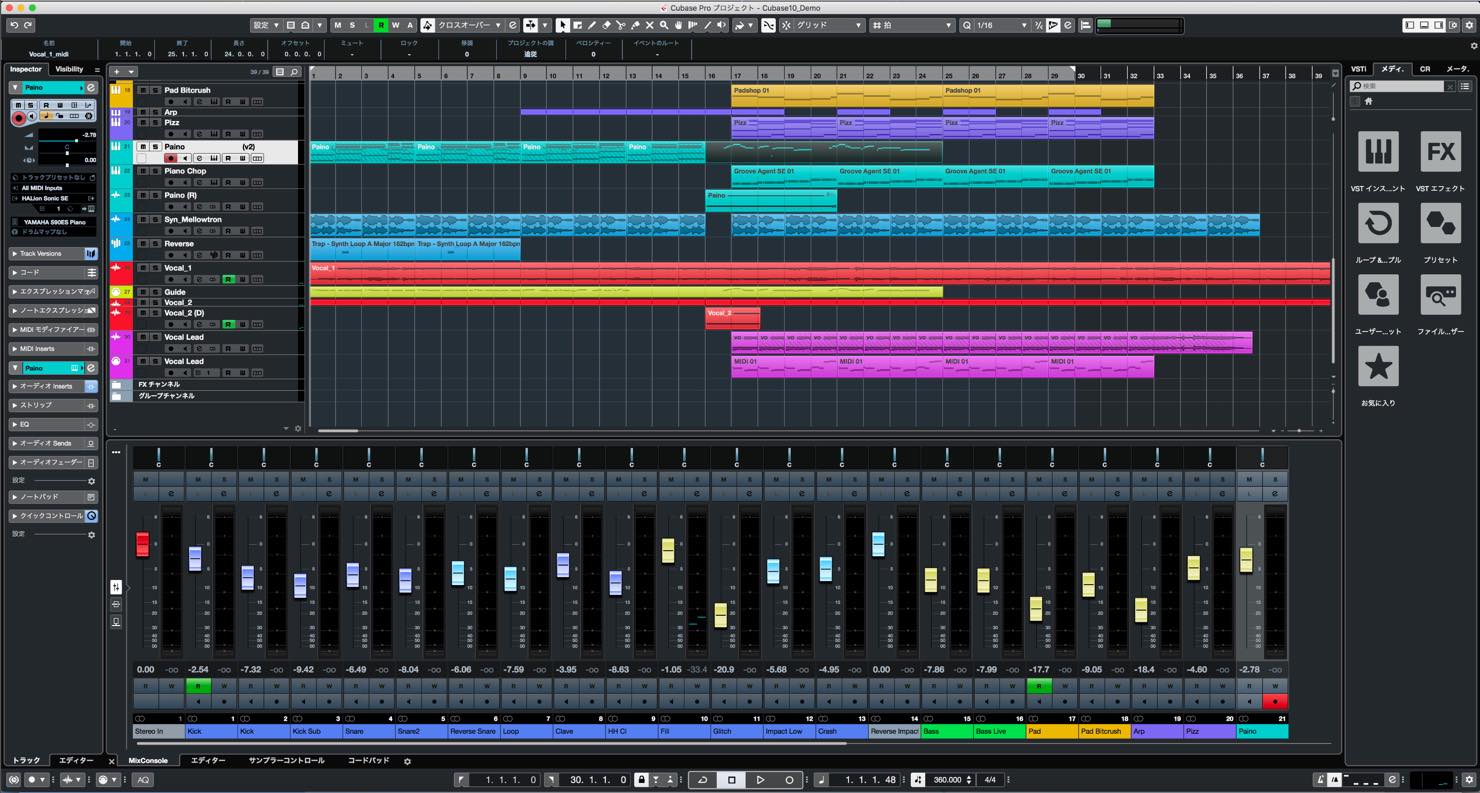Open the VSTi tab in right zone

coord(1359,69)
